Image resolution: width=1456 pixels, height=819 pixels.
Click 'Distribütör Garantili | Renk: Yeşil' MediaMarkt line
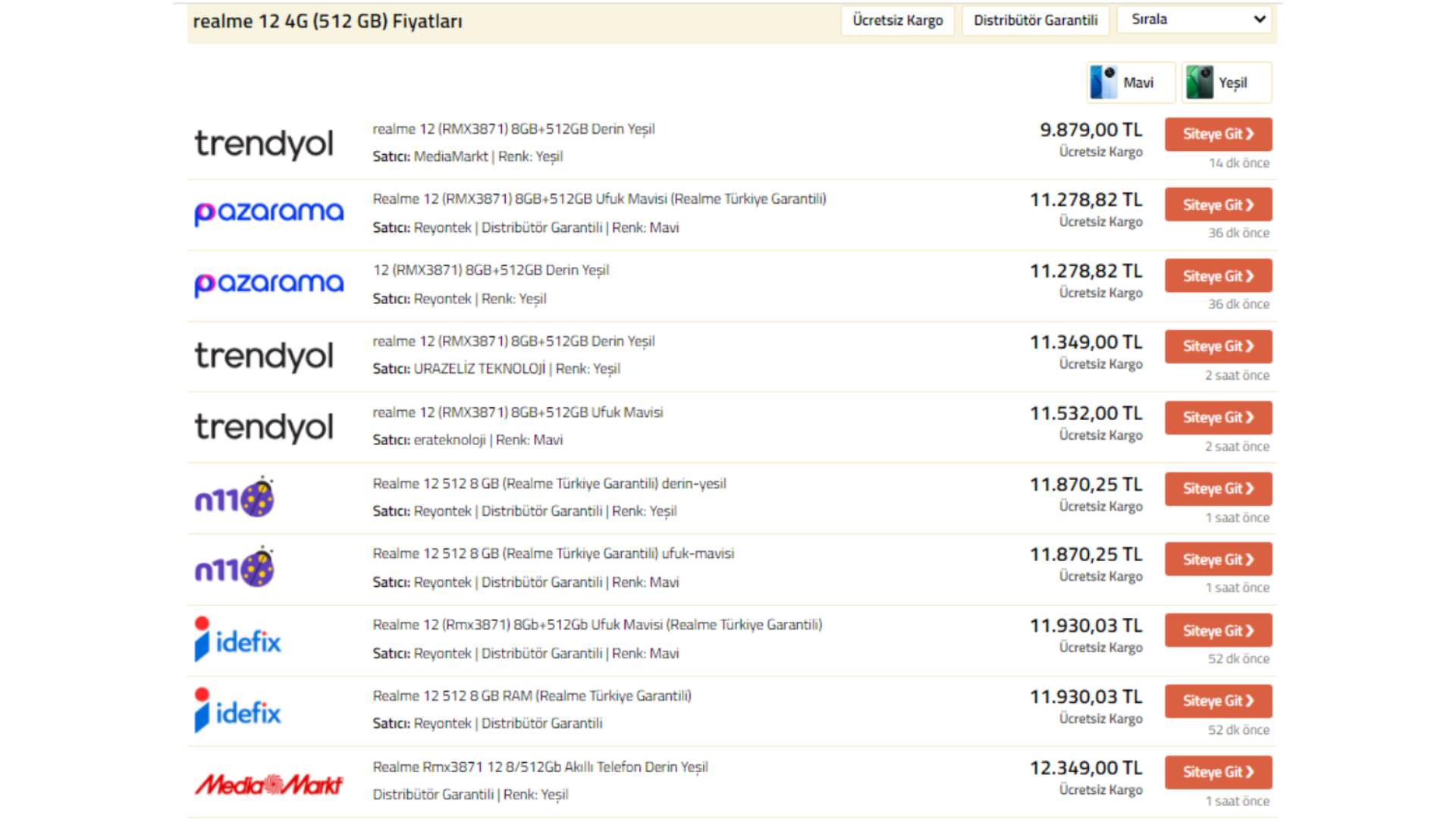(470, 795)
